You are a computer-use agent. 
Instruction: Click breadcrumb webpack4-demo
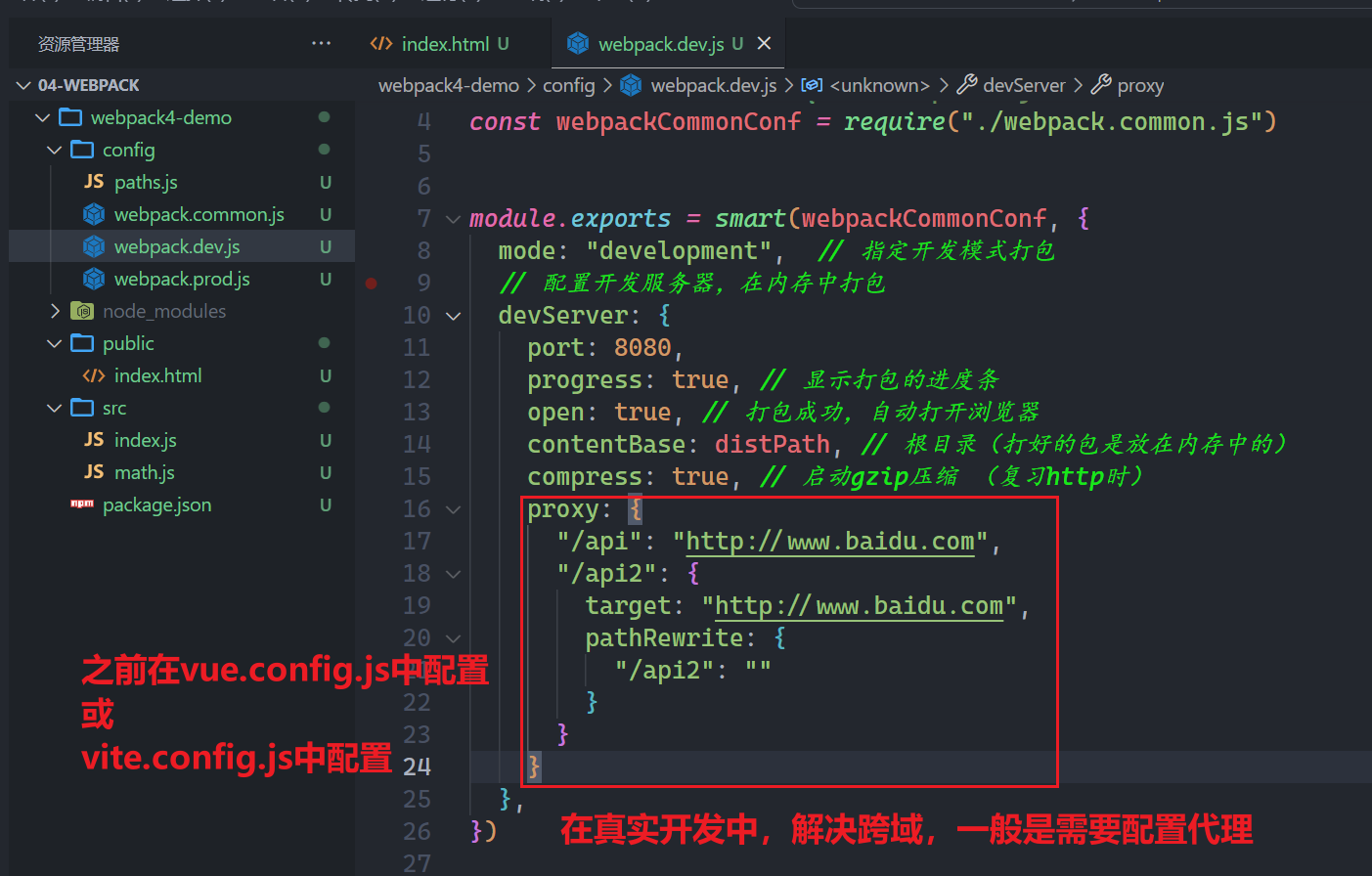pyautogui.click(x=449, y=85)
